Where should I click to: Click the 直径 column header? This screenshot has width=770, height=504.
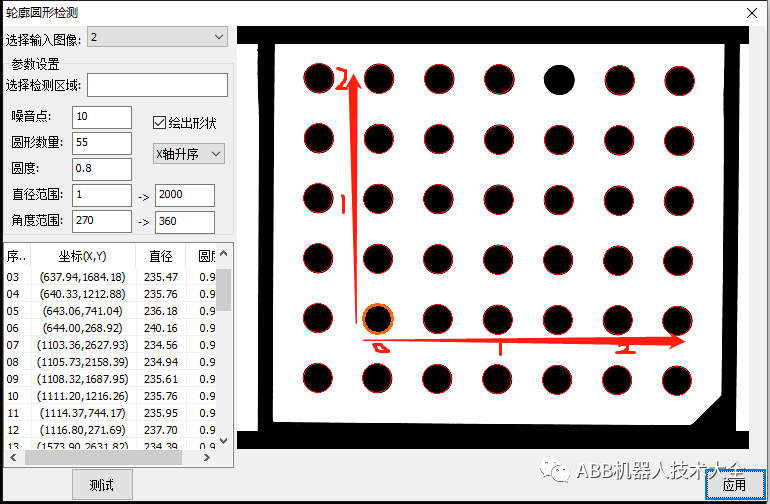[x=161, y=256]
